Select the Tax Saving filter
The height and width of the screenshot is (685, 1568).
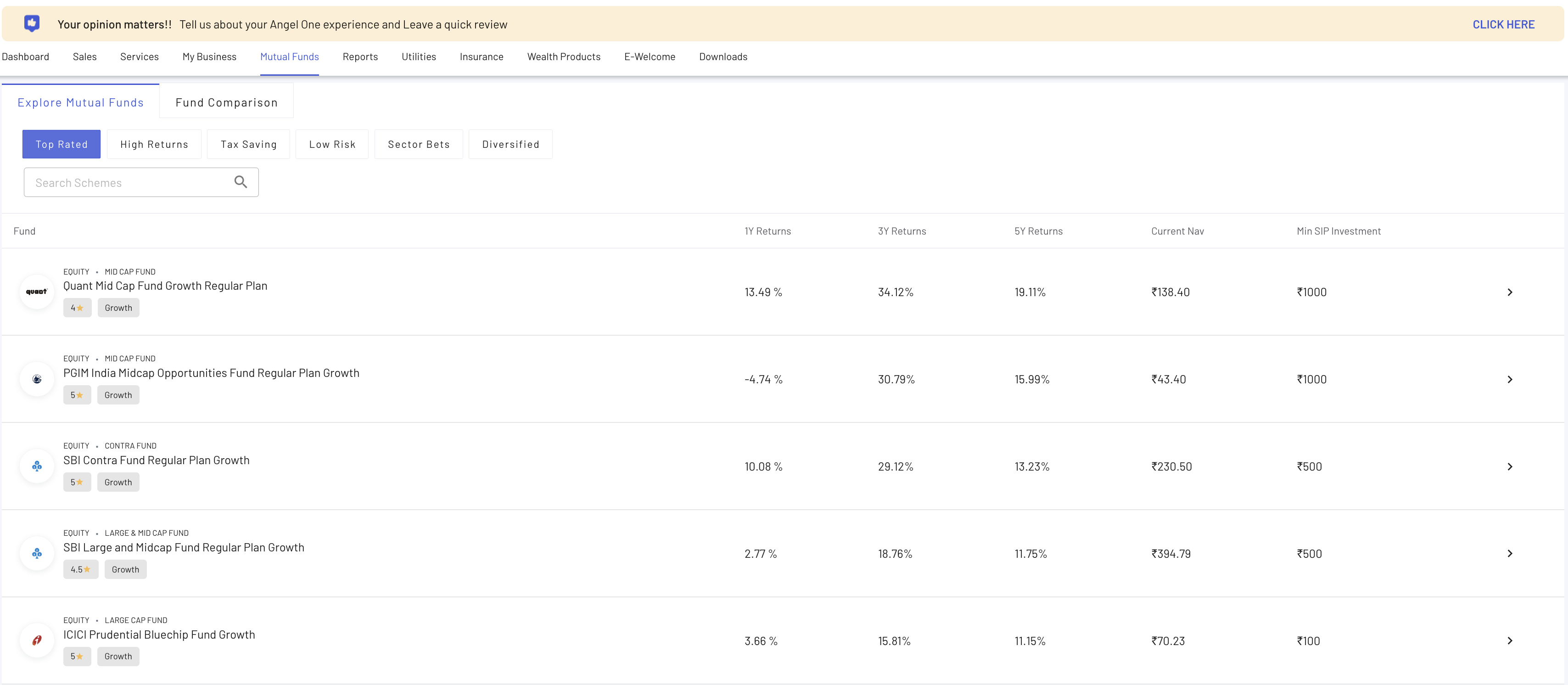(248, 144)
